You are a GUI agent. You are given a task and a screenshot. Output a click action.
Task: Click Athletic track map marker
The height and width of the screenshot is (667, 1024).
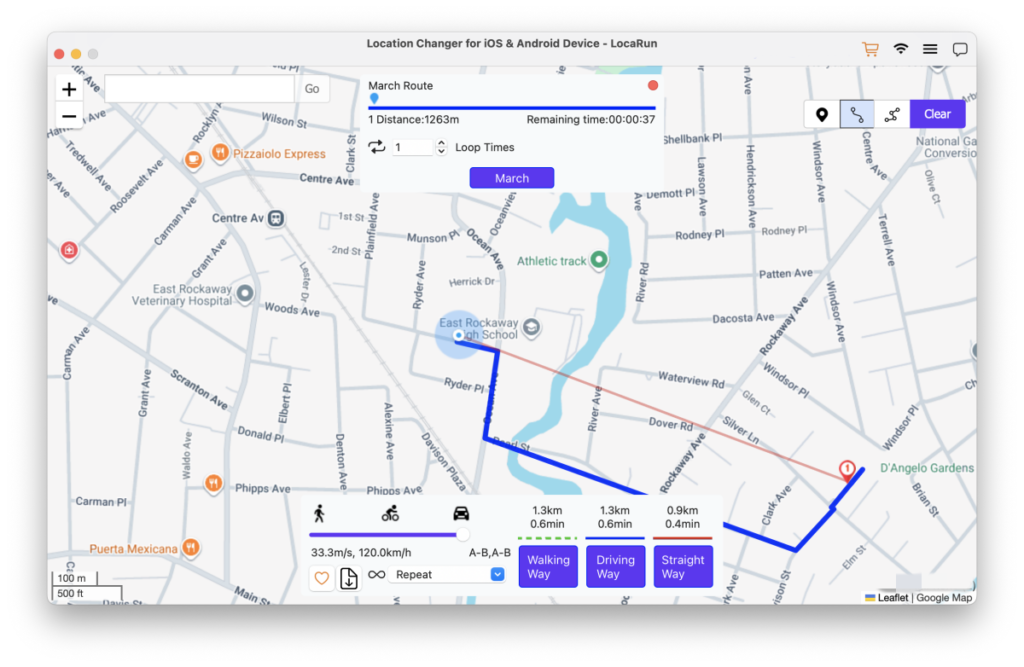coord(599,260)
